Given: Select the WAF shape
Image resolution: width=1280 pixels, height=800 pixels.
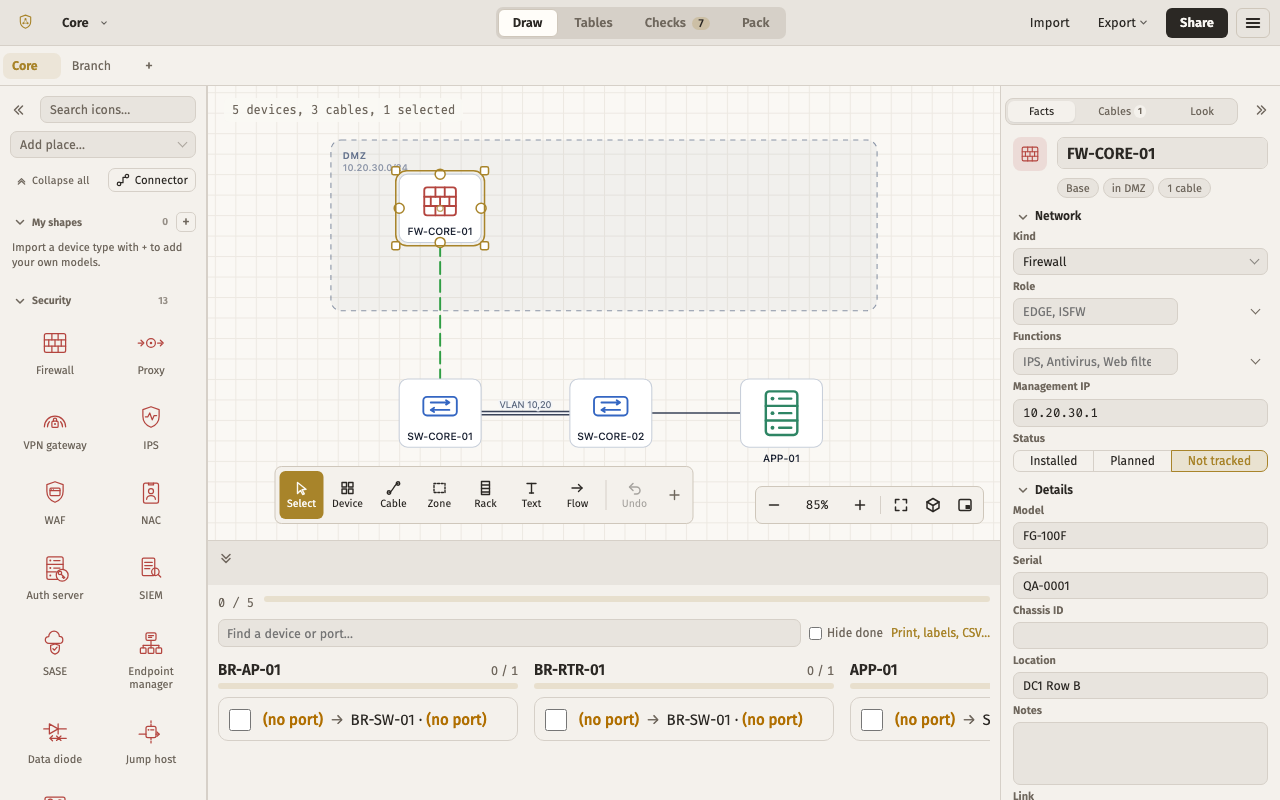Looking at the screenshot, I should tap(55, 503).
